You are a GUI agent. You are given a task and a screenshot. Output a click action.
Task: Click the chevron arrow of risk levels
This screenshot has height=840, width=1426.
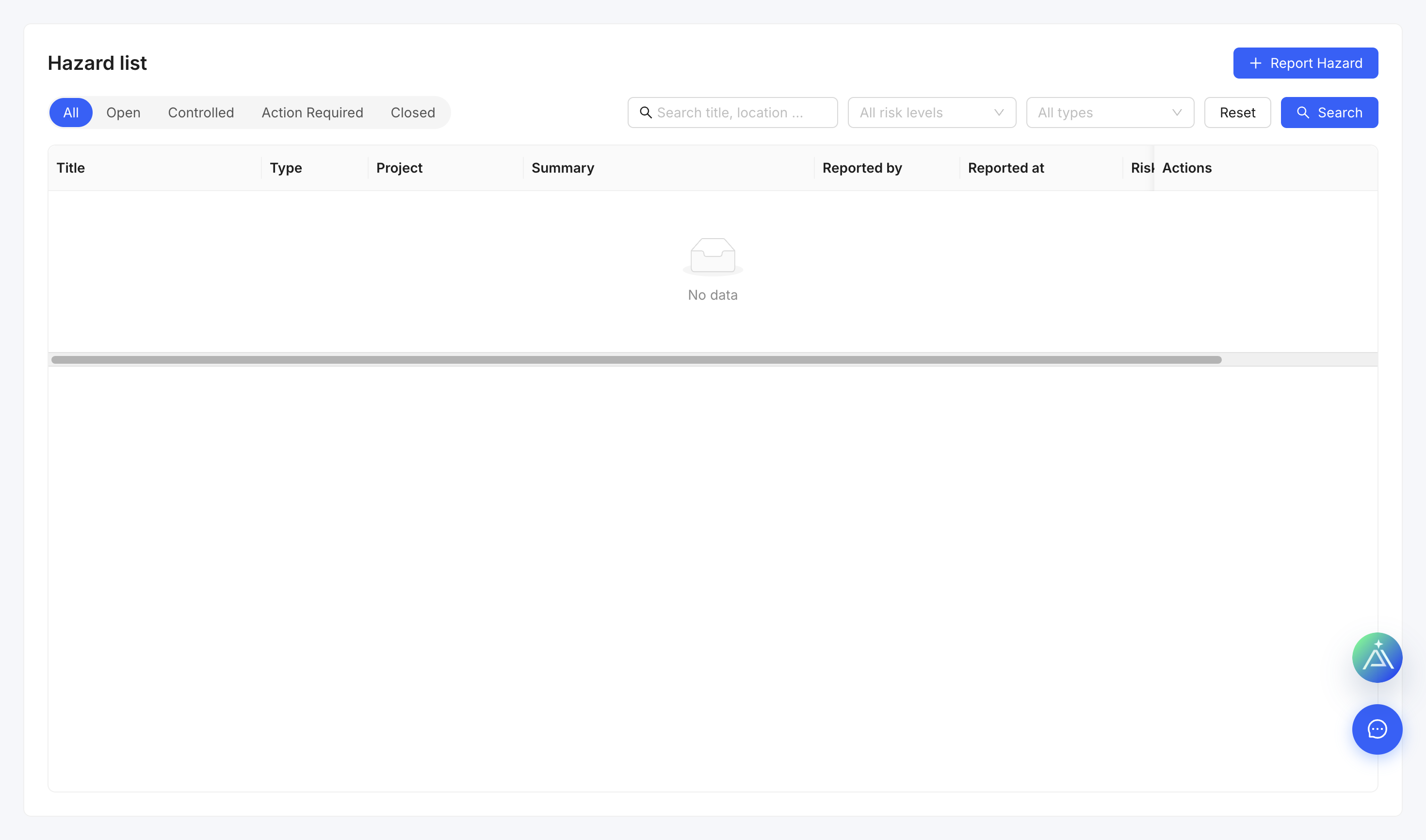(999, 113)
